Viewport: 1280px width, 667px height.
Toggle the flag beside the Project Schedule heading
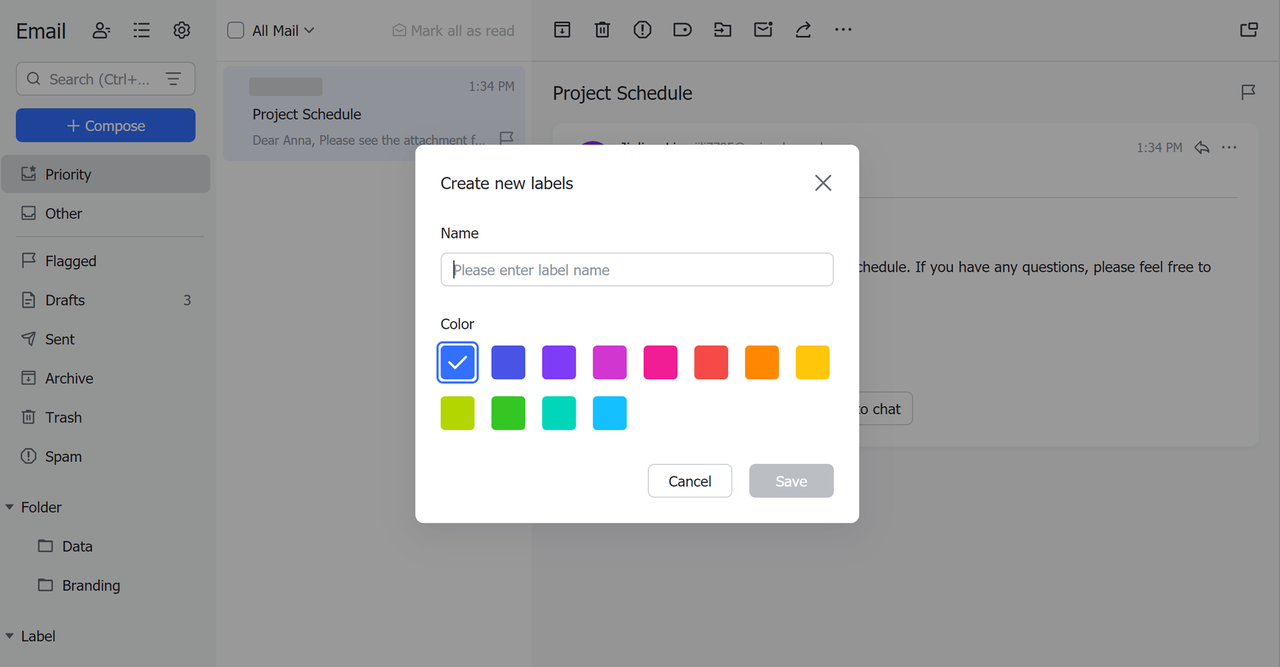click(1248, 92)
